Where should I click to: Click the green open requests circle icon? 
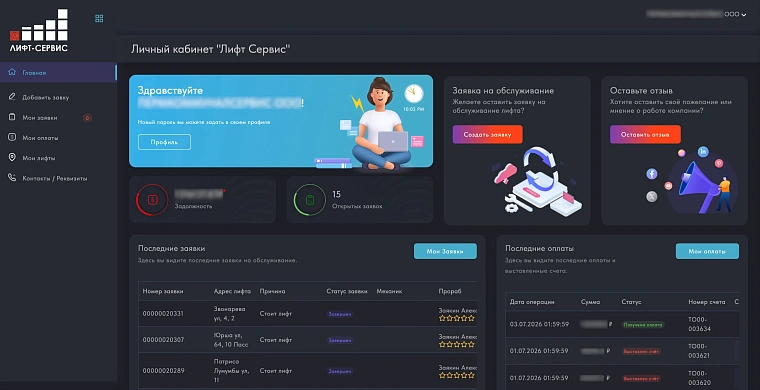pyautogui.click(x=310, y=200)
